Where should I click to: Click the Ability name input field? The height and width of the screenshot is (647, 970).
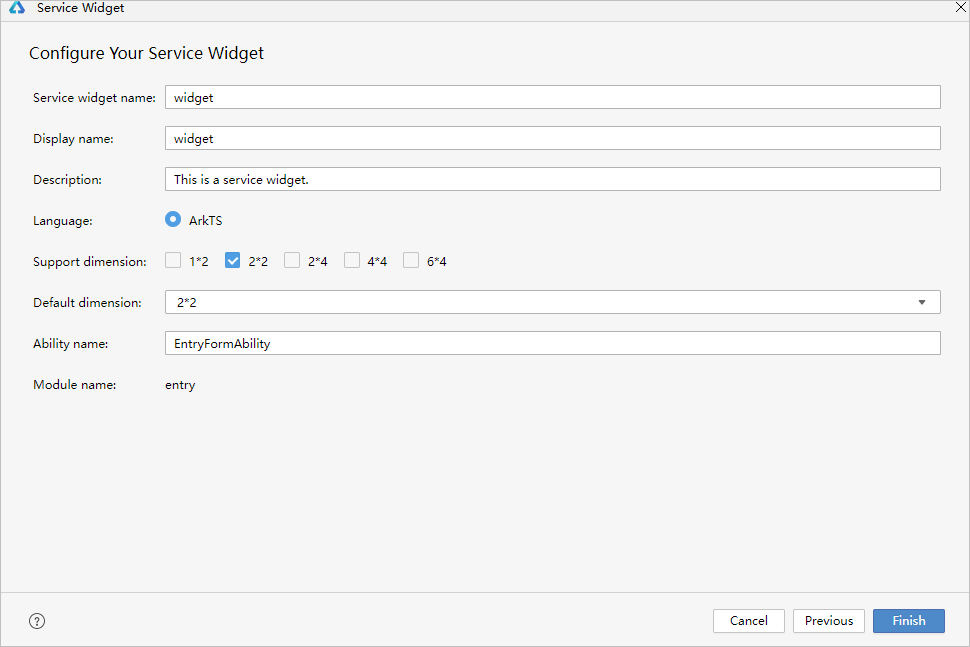[552, 343]
